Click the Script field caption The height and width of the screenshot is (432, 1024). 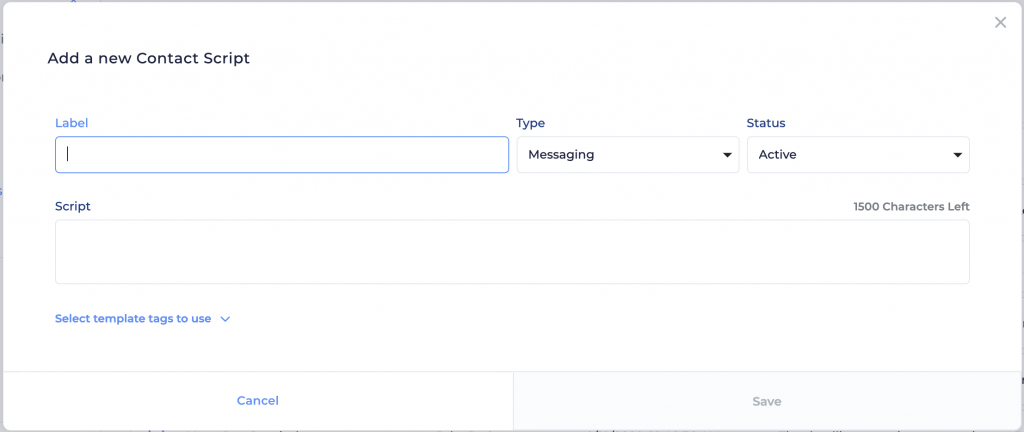click(72, 206)
